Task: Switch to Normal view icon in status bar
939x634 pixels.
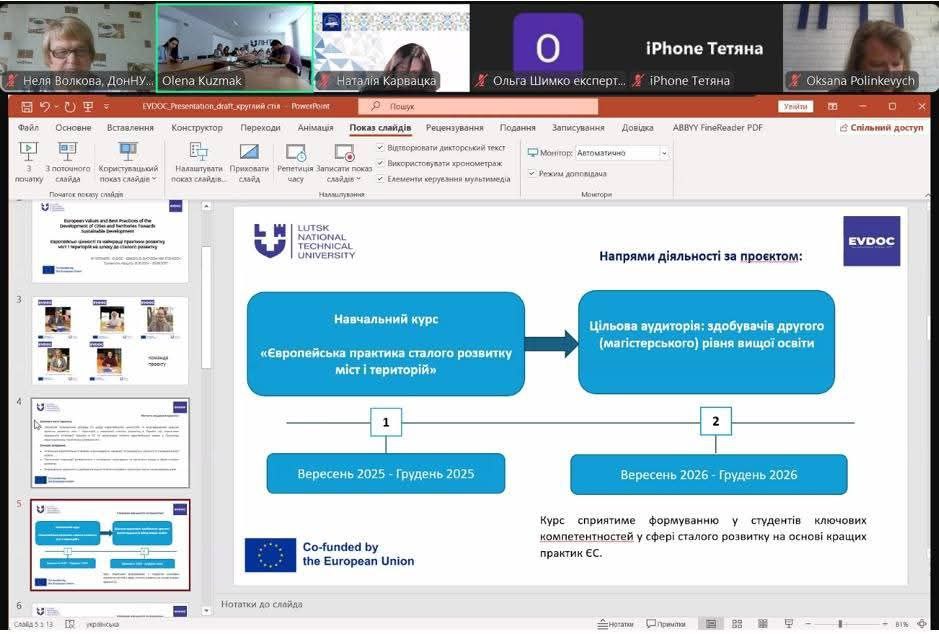Action: tap(711, 624)
